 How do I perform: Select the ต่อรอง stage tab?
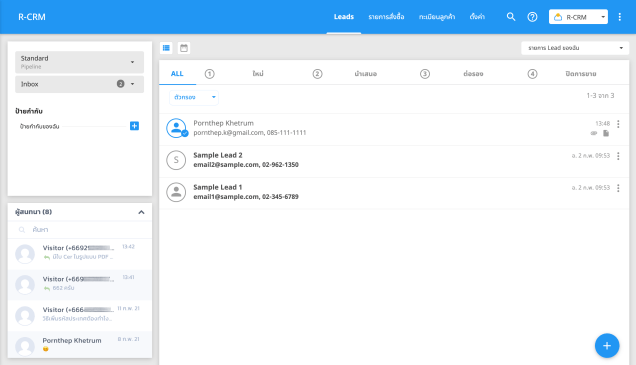473,74
